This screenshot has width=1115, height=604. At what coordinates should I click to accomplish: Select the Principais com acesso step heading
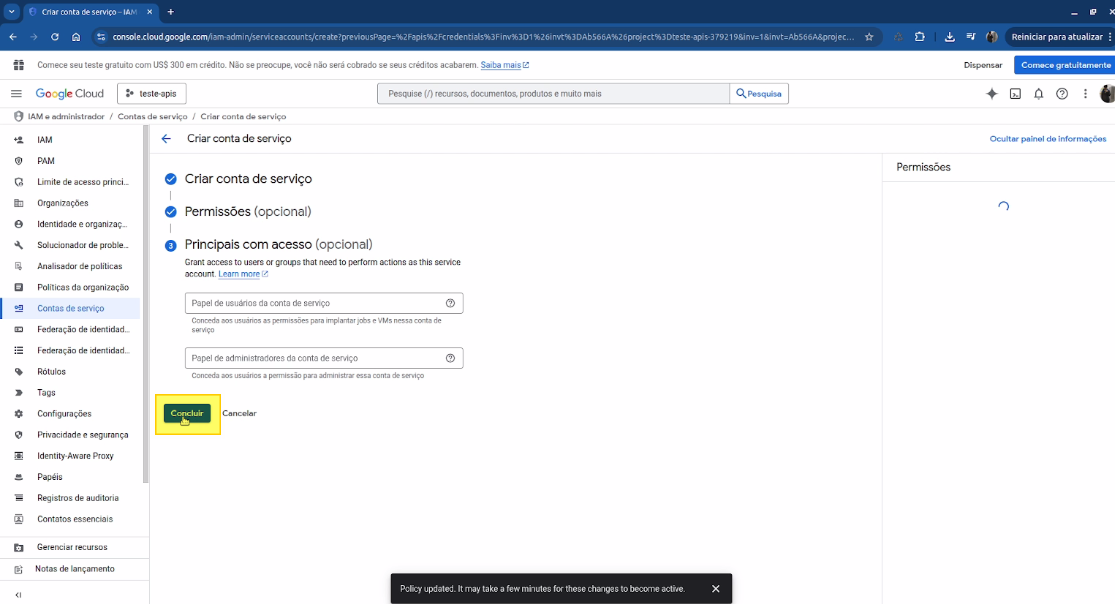(278, 244)
